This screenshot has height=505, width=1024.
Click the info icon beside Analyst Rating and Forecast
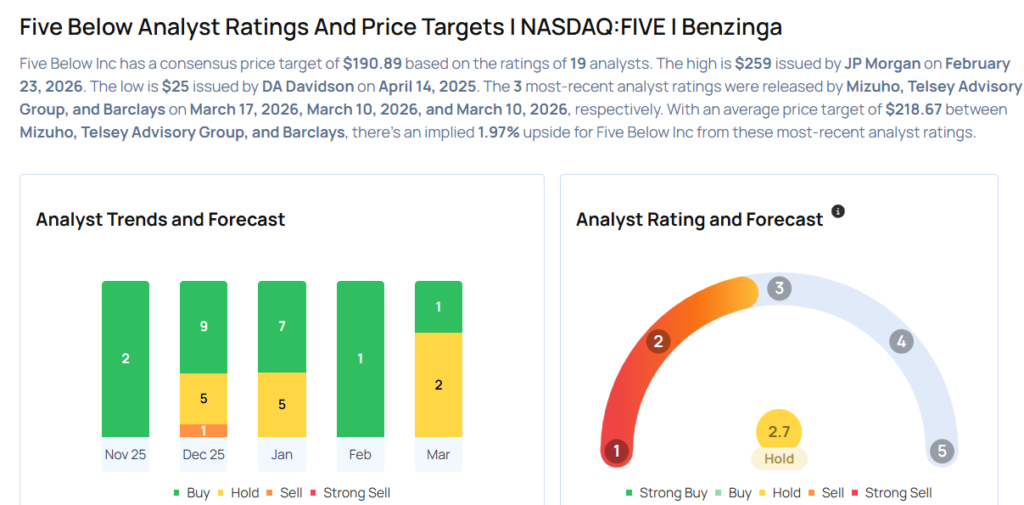tap(838, 212)
